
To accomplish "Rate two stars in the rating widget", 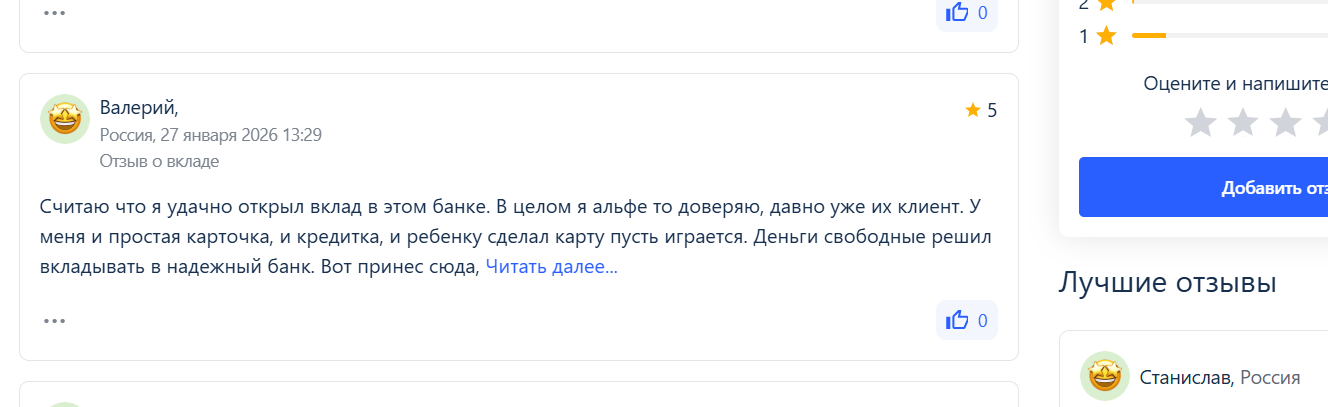I will point(1242,124).
